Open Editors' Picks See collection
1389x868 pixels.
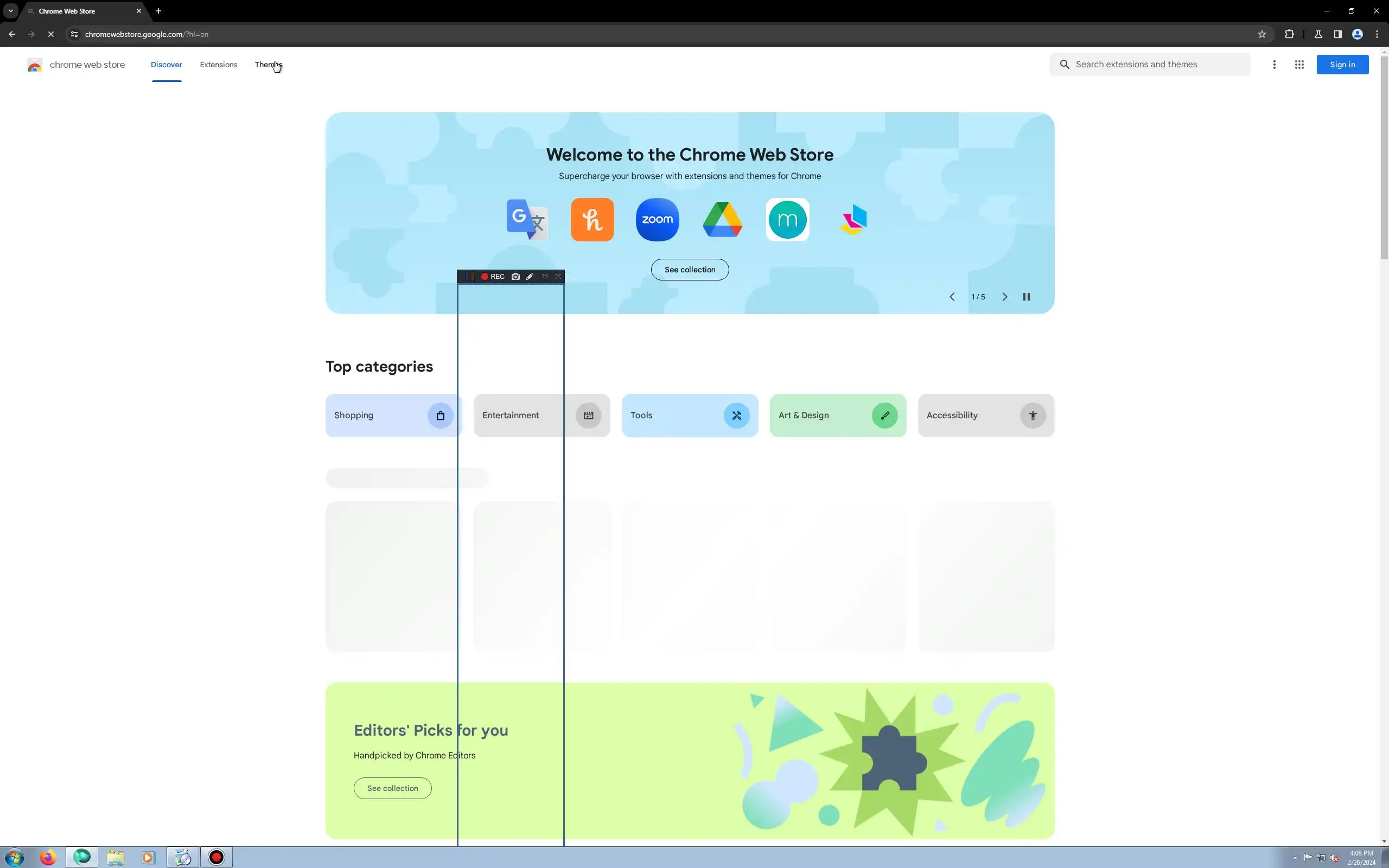pos(392,788)
